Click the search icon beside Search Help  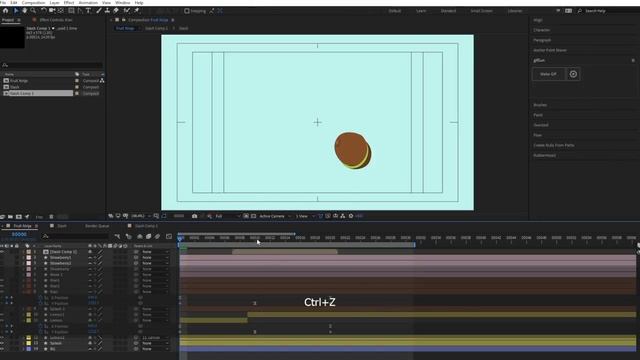[x=580, y=11]
